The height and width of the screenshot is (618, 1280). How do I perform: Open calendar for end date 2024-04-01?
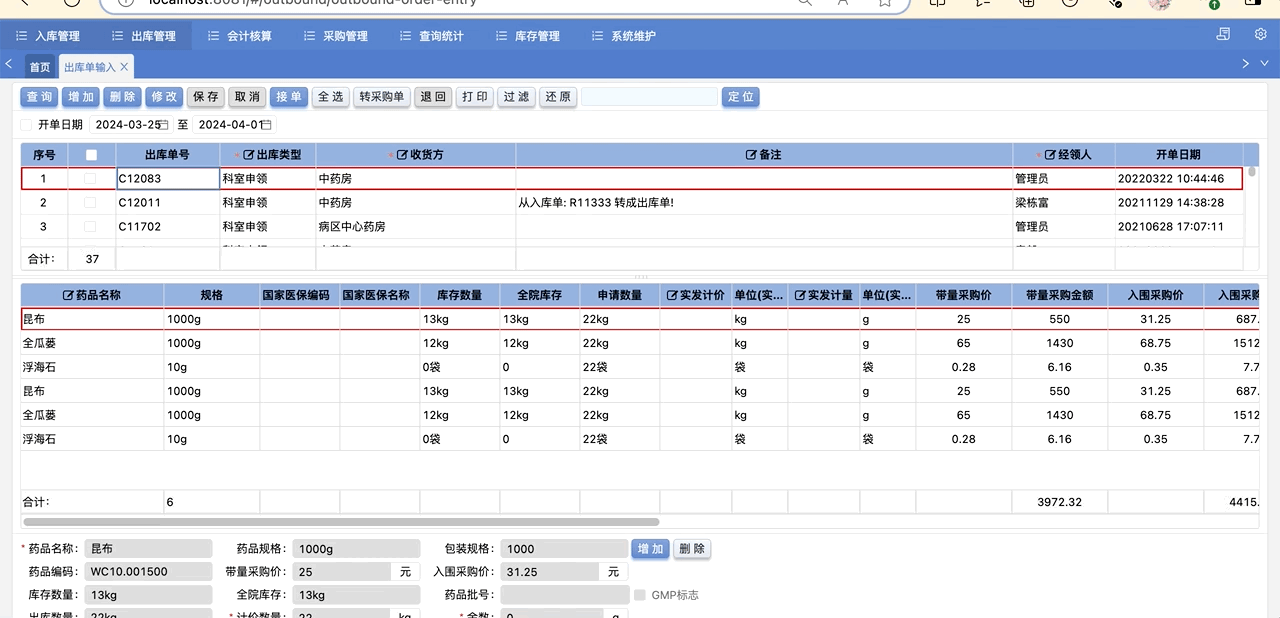(x=267, y=125)
